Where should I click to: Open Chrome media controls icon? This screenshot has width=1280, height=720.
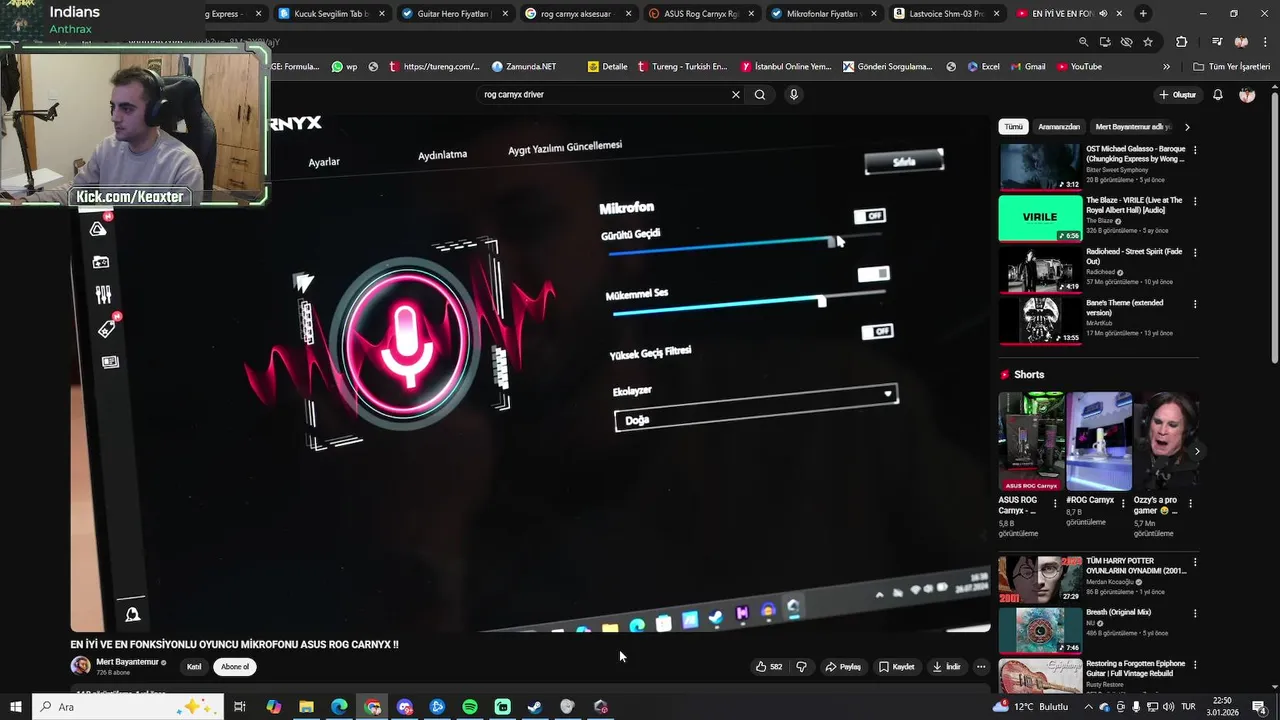pyautogui.click(x=1217, y=42)
